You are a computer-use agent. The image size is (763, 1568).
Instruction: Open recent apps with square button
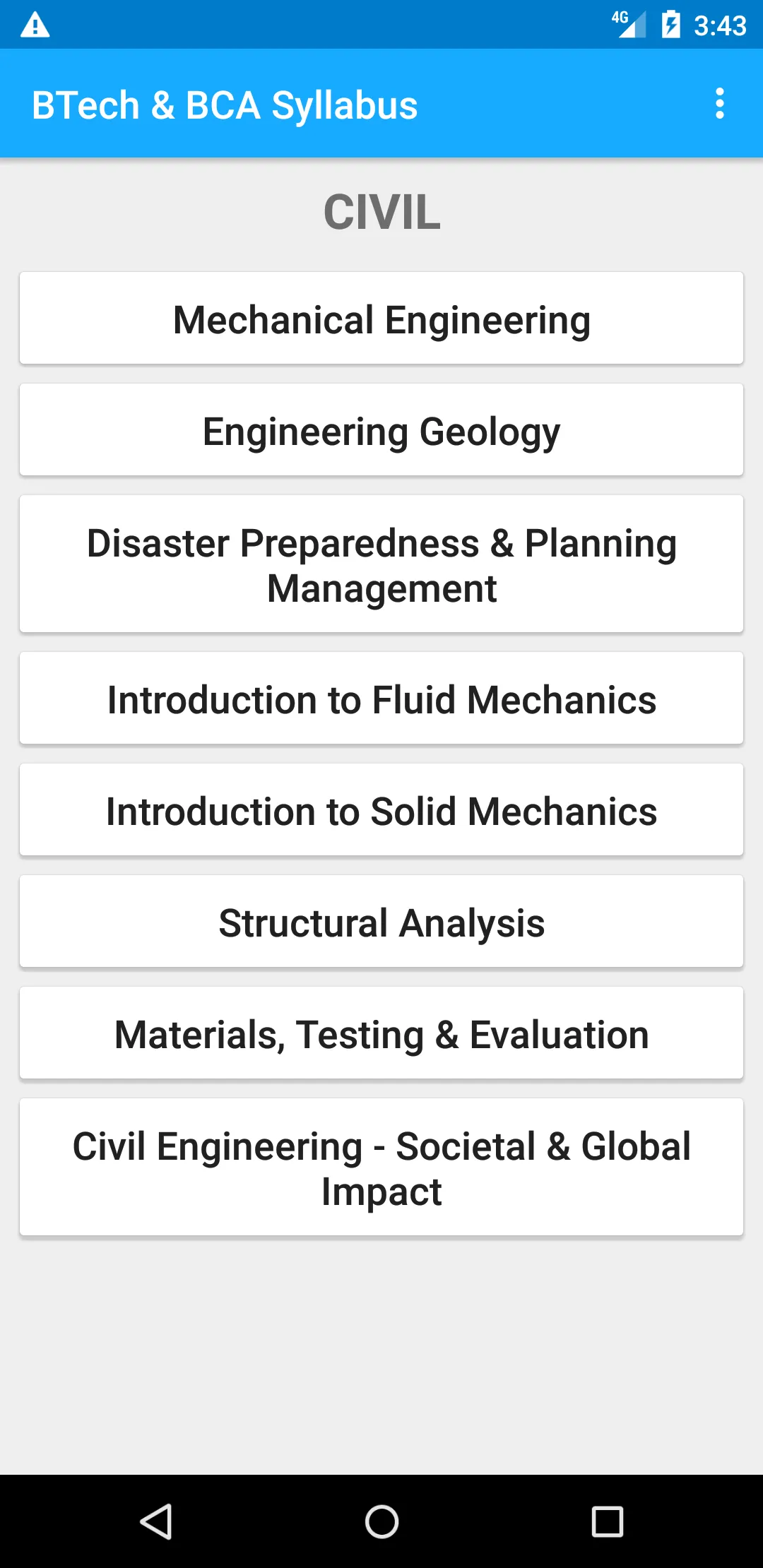click(607, 1521)
